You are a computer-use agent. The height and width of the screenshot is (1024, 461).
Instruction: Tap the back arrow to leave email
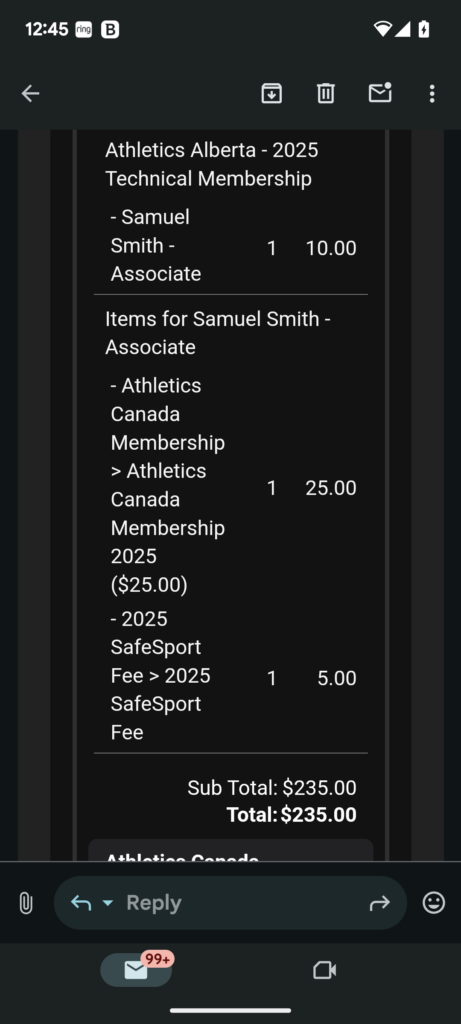click(x=31, y=94)
